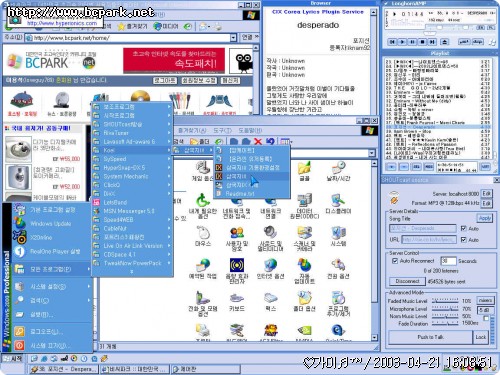Open the 키보드 keyboard icon
Image resolution: width=500 pixels, height=375 pixels.
[237, 302]
